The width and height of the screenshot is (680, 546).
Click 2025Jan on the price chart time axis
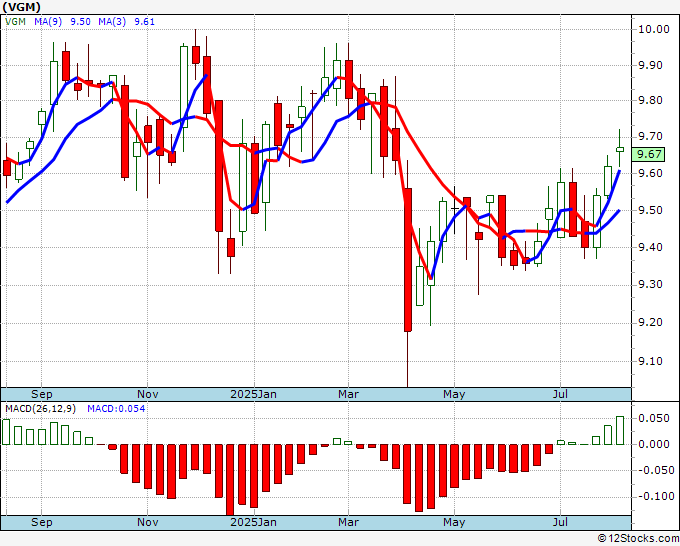click(253, 394)
